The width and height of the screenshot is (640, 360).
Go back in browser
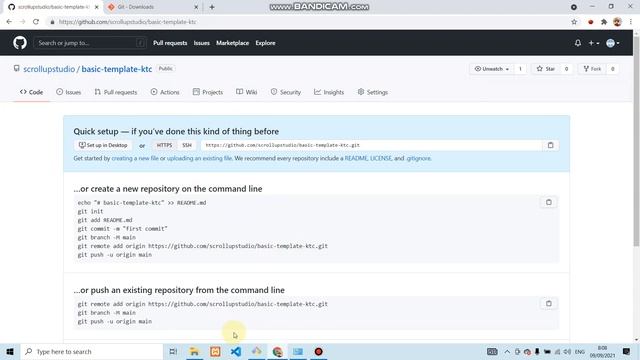click(x=9, y=22)
